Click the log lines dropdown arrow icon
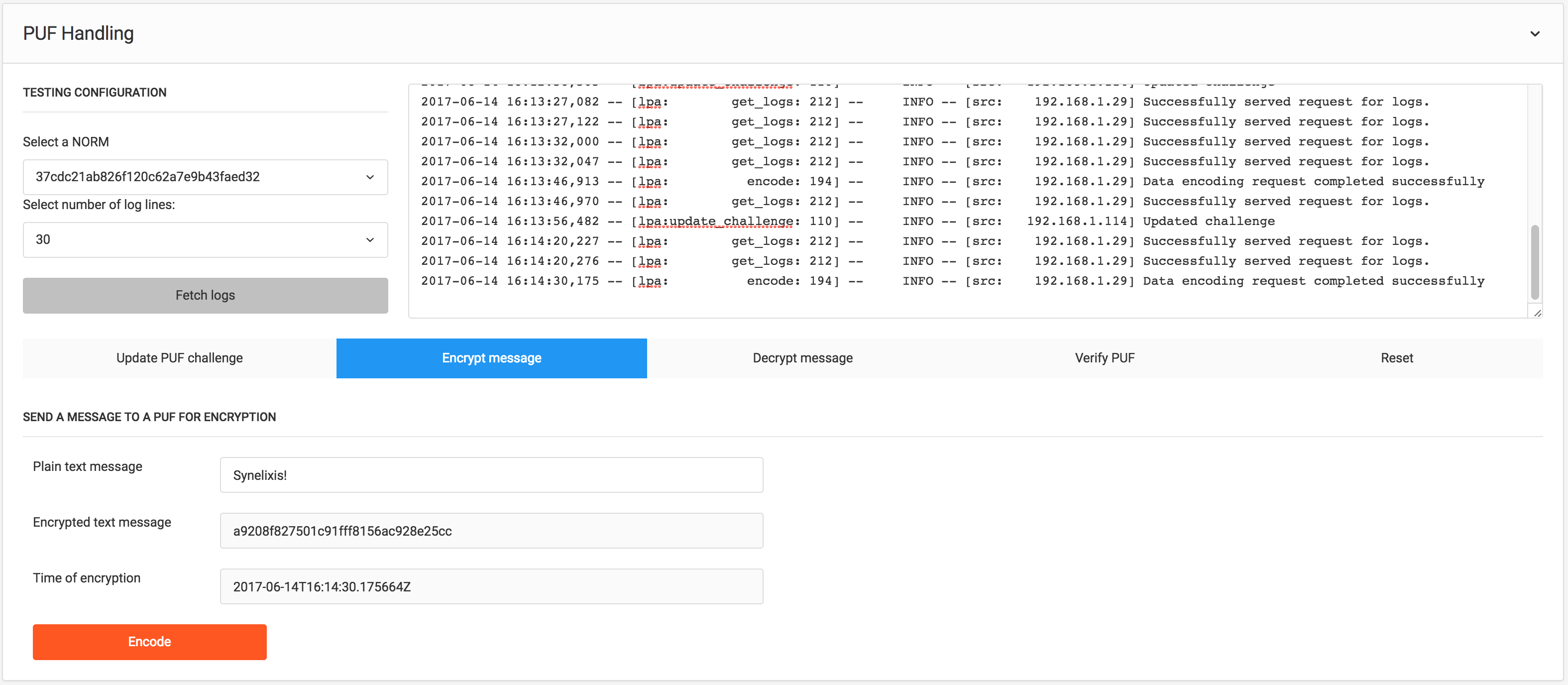 pyautogui.click(x=369, y=240)
